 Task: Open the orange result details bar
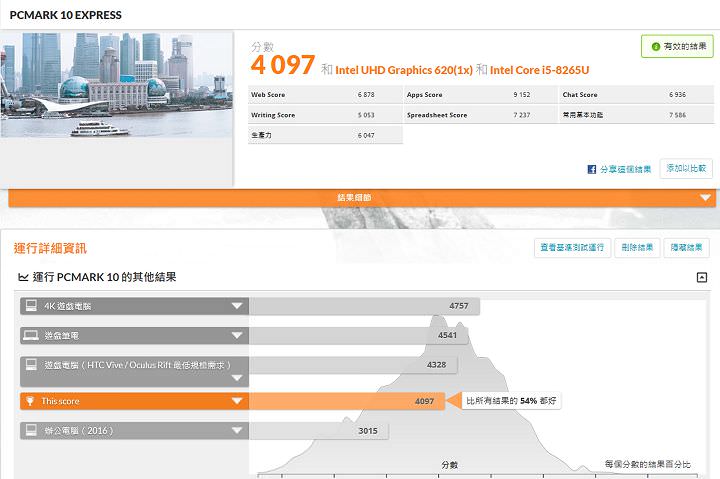[x=362, y=198]
